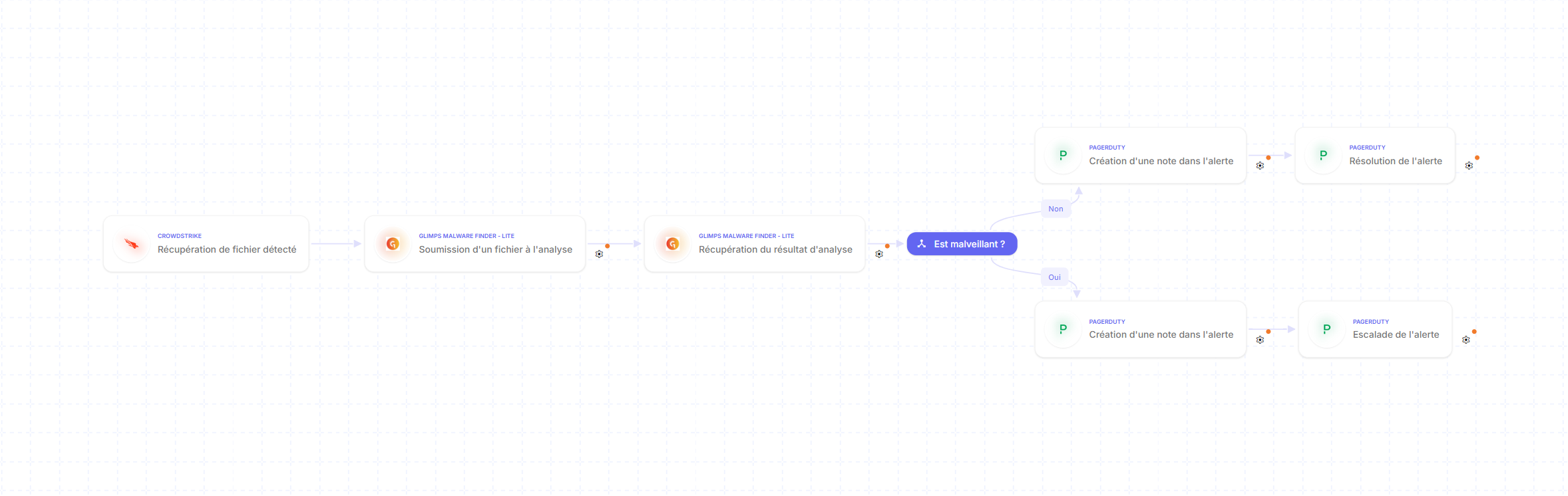This screenshot has height=496, width=1568.
Task: Click Glimps icon on Soumission d'un fichier node
Action: tap(393, 244)
